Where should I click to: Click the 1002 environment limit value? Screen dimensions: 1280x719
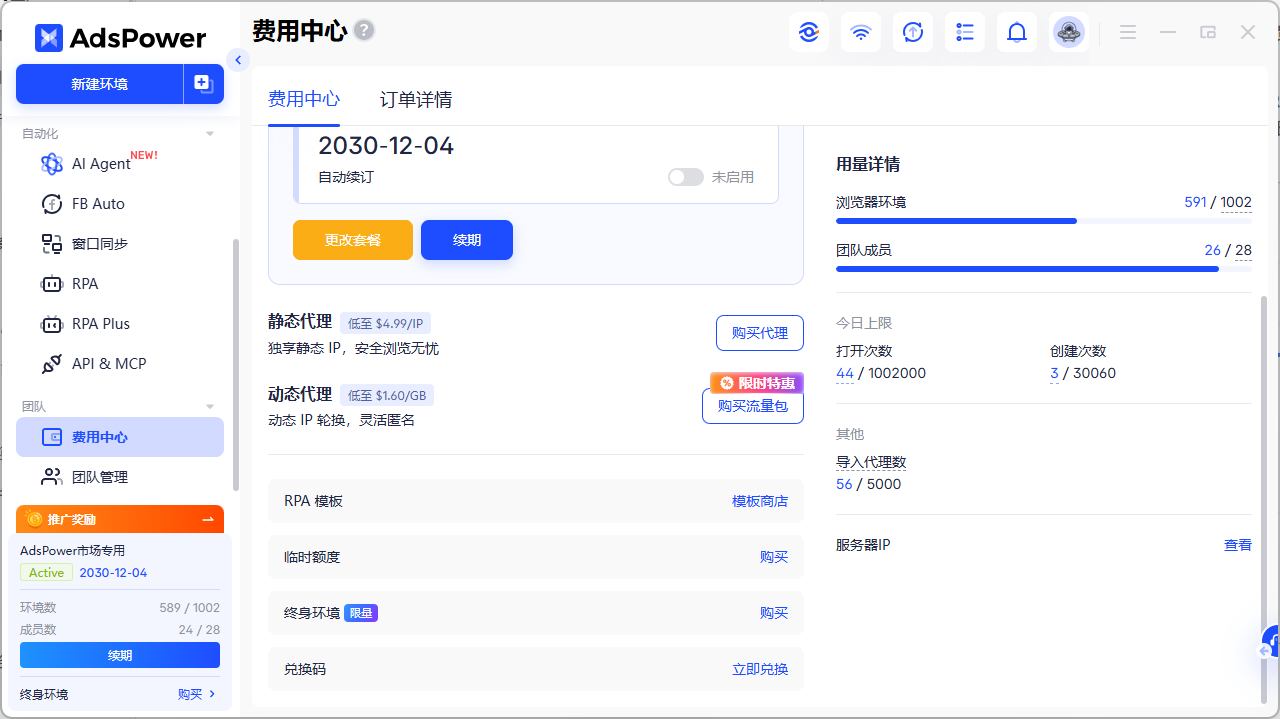point(1236,202)
